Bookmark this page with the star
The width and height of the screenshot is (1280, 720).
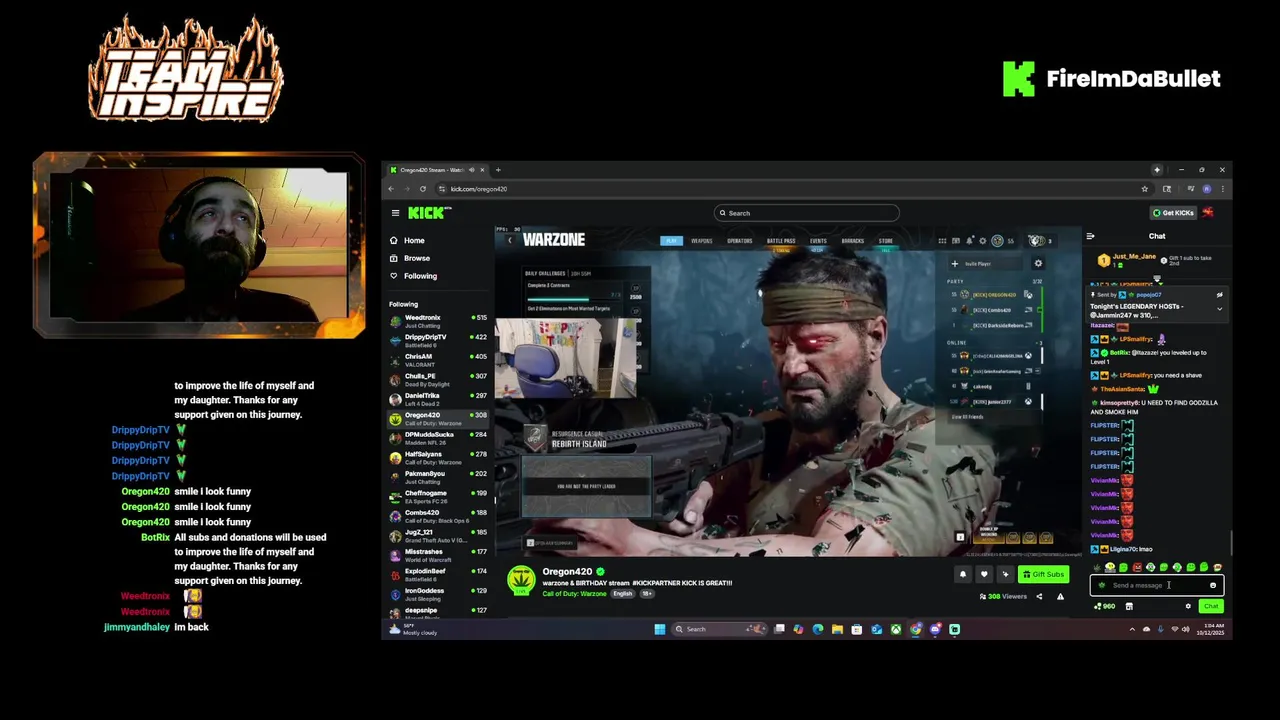click(1145, 189)
